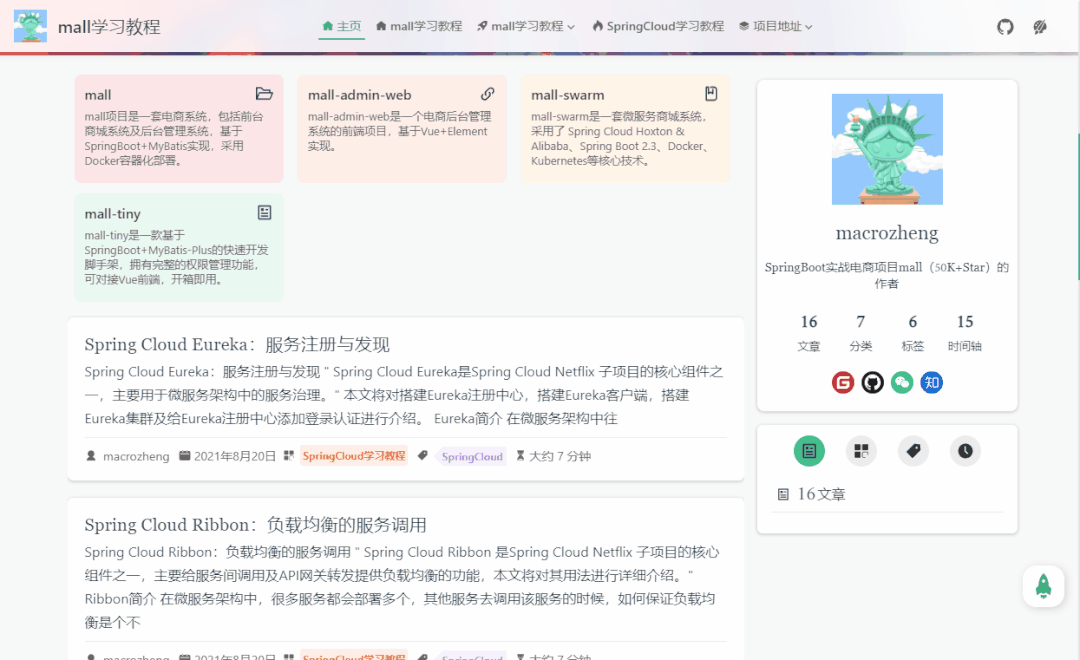The image size is (1080, 660).
Task: Click the SpringCloud tag on Eureka article
Action: click(472, 456)
